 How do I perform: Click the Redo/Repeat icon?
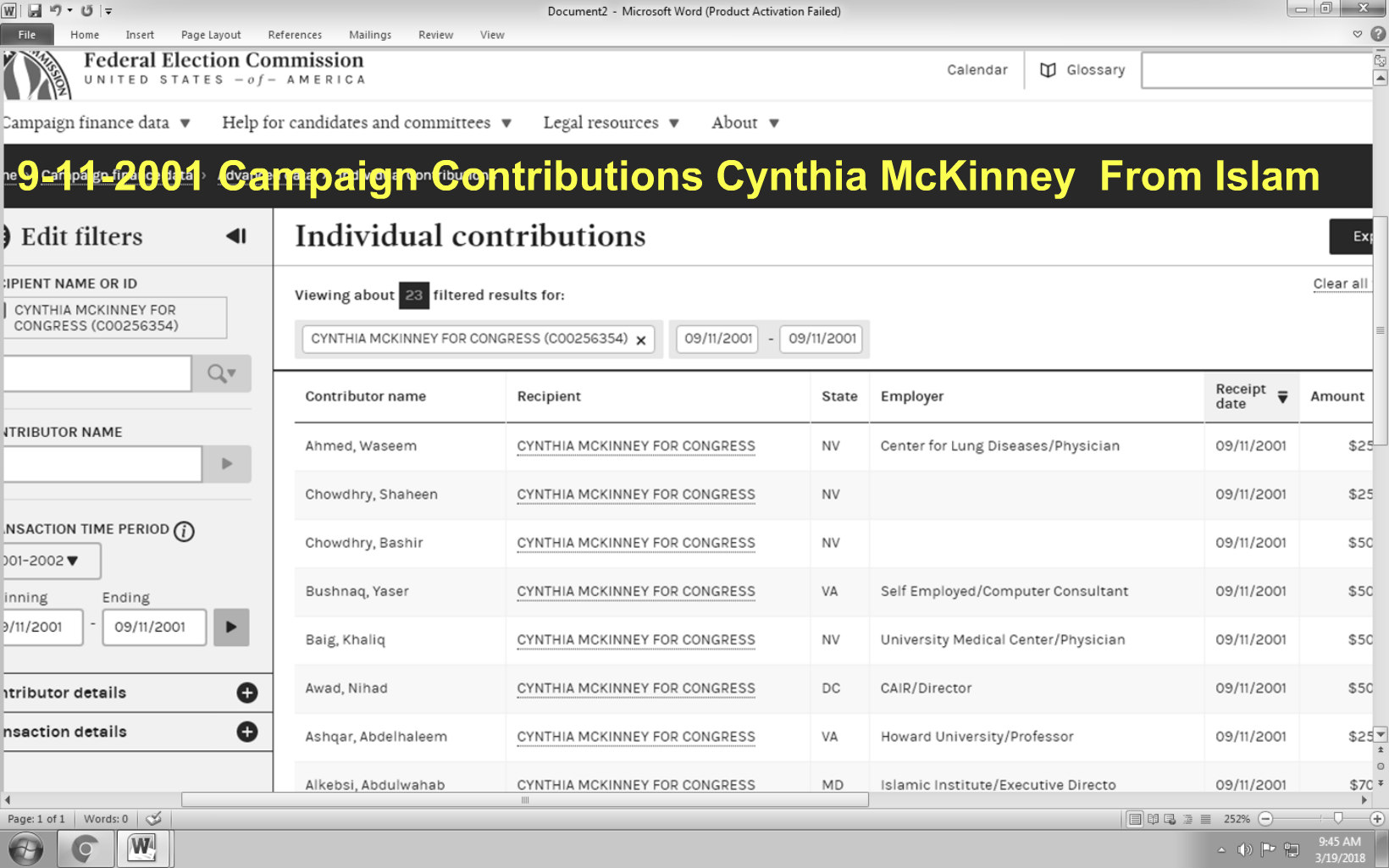86,11
